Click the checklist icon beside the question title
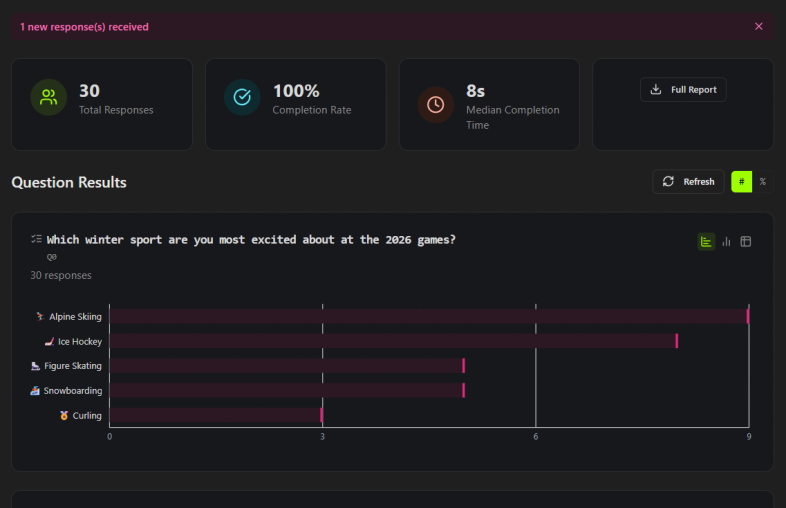Viewport: 786px width, 508px height. tap(36, 239)
